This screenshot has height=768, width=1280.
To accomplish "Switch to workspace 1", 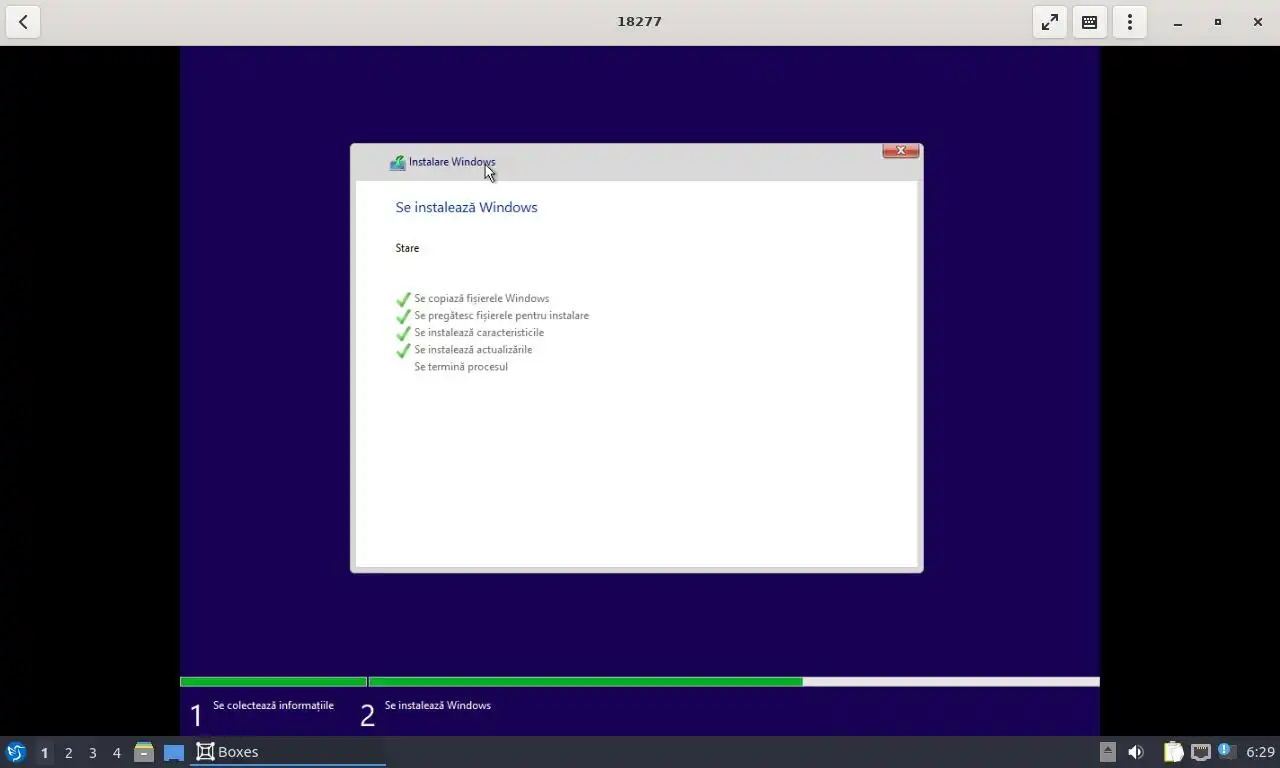I will (44, 752).
